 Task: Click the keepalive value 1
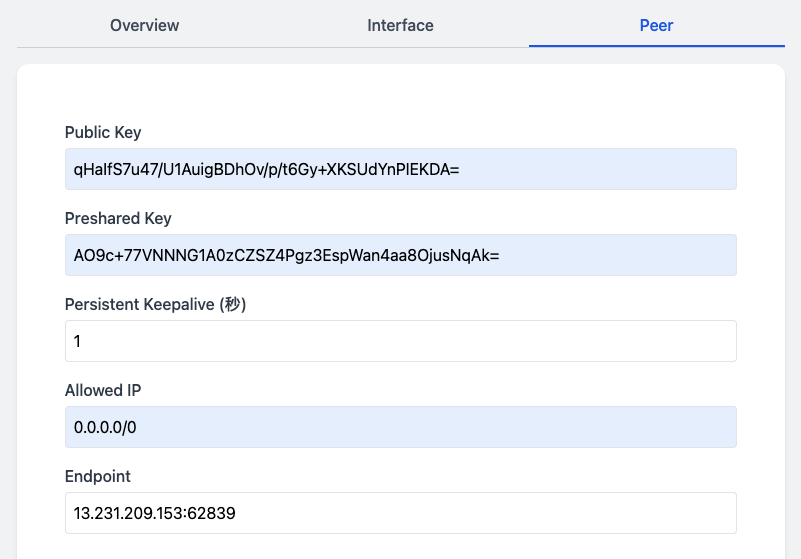(x=78, y=341)
